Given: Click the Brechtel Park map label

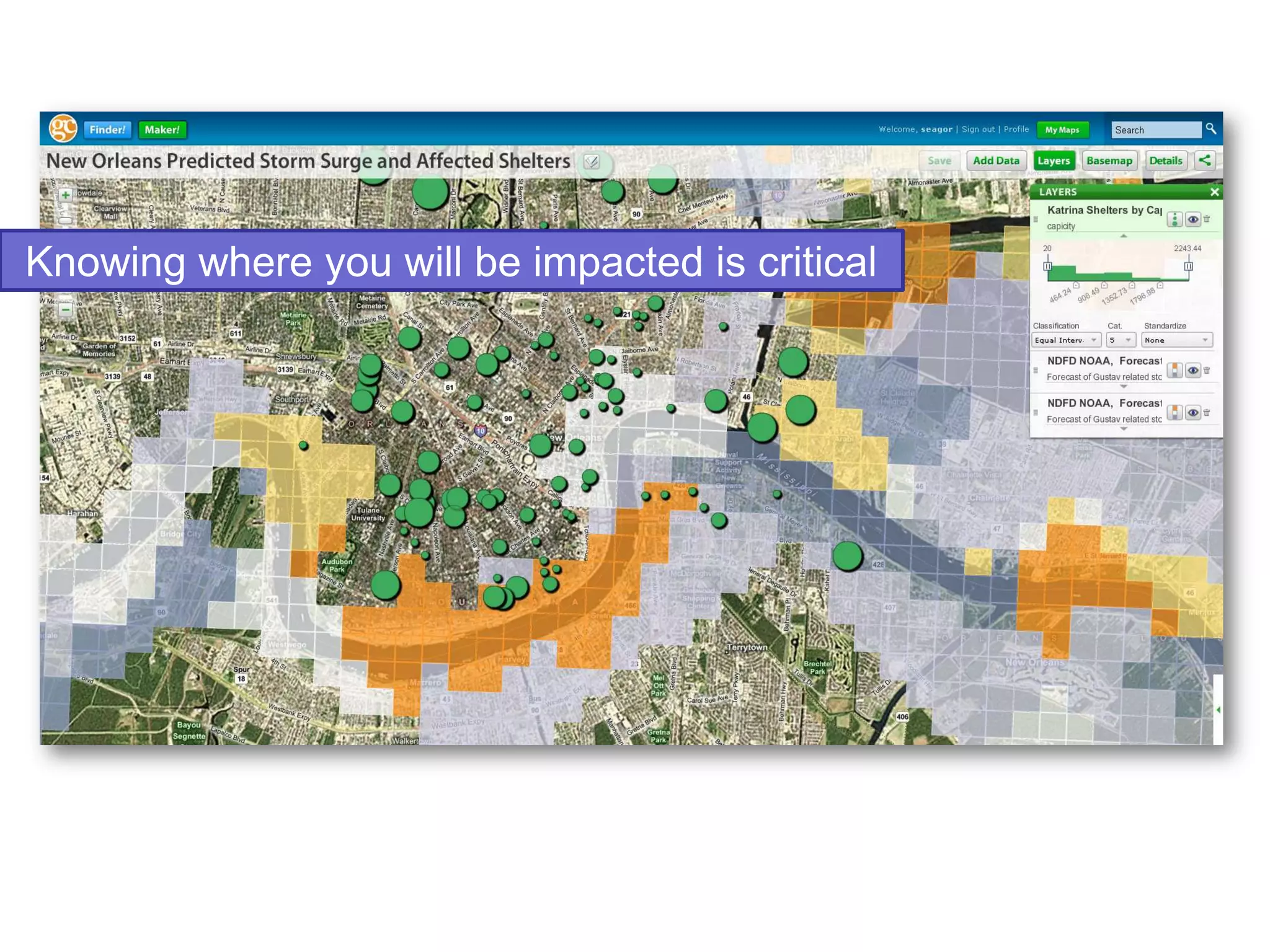Looking at the screenshot, I should coord(817,668).
